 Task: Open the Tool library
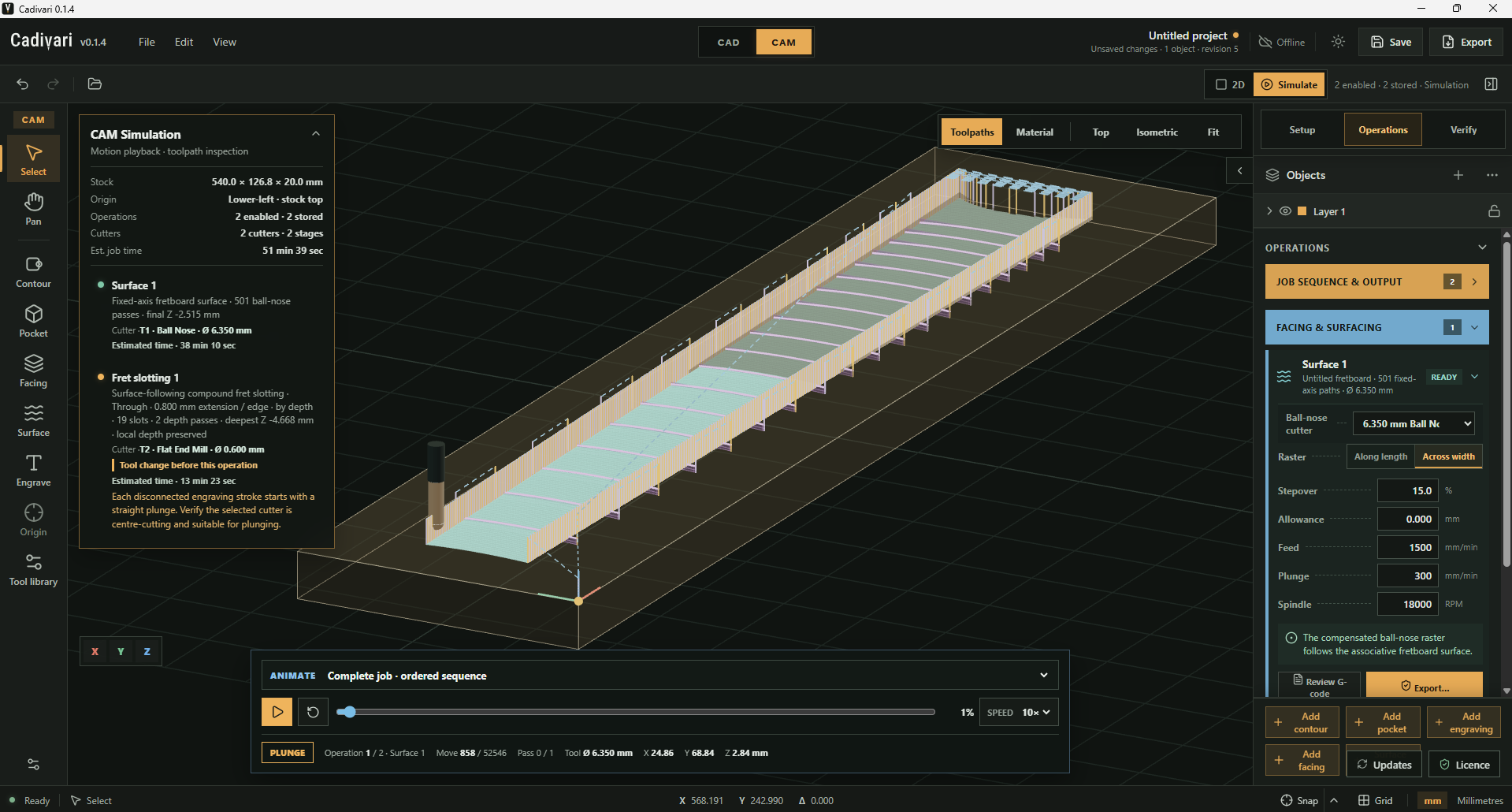click(33, 570)
